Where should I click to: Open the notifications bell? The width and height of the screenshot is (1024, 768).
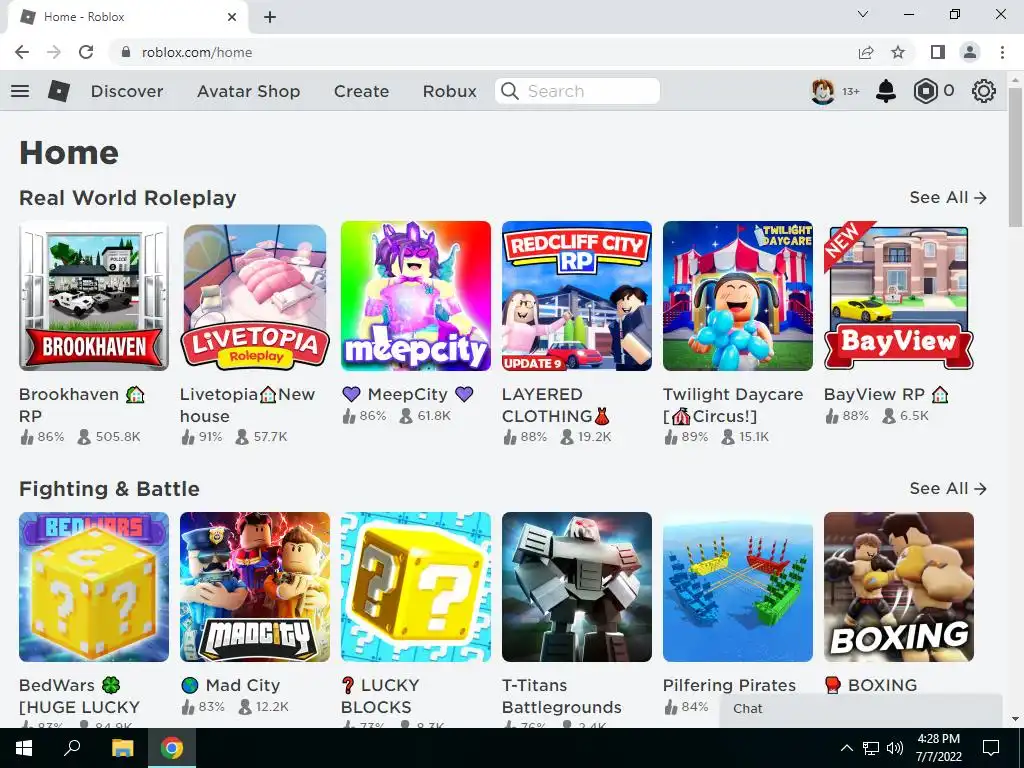point(886,91)
